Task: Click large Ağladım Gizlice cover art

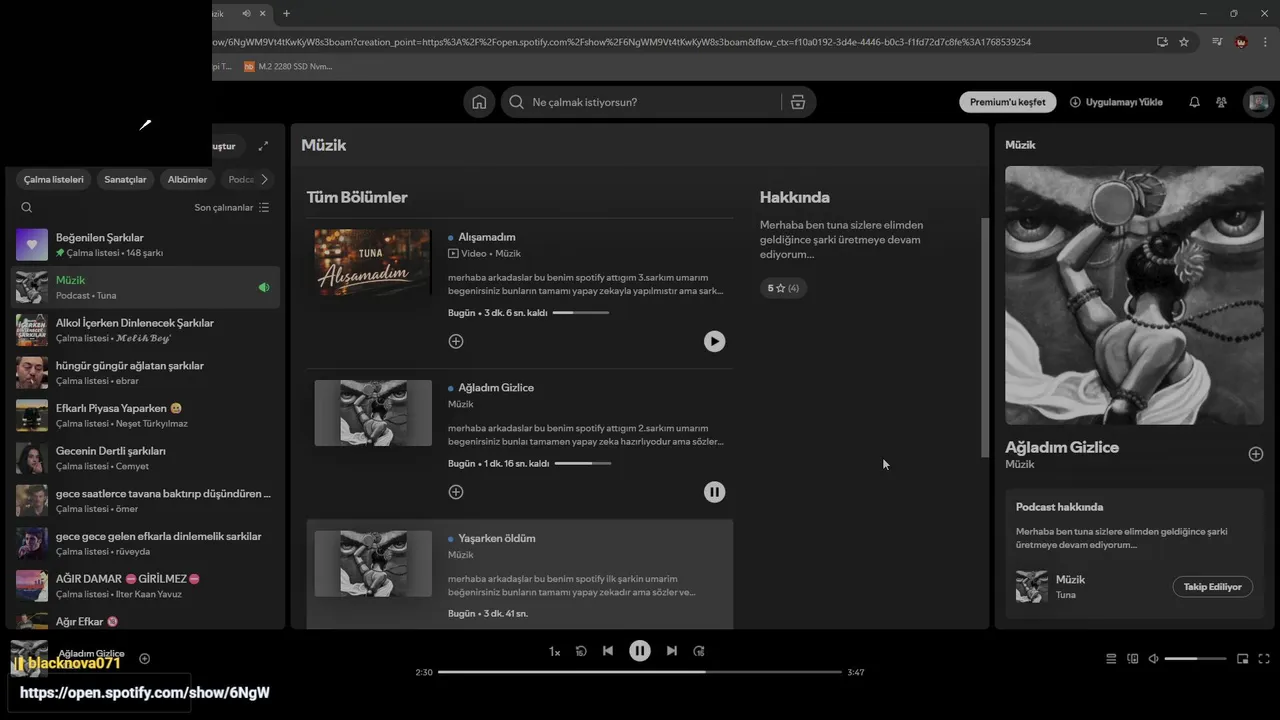Action: click(1134, 295)
